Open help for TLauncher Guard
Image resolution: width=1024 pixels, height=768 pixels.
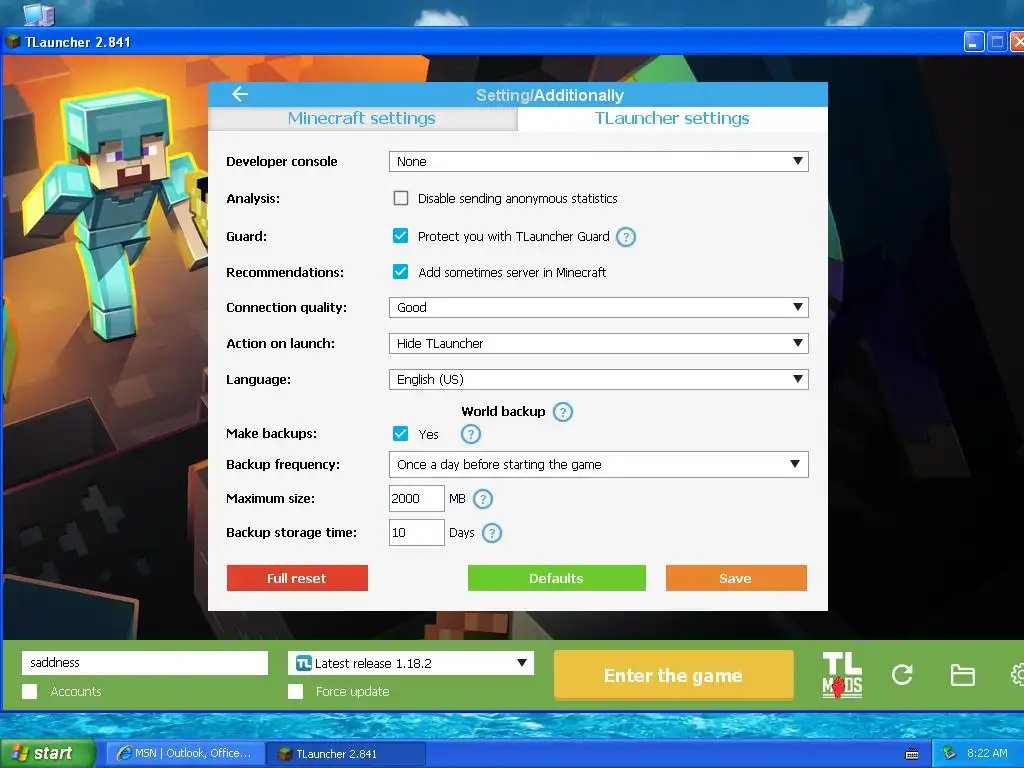pos(626,237)
